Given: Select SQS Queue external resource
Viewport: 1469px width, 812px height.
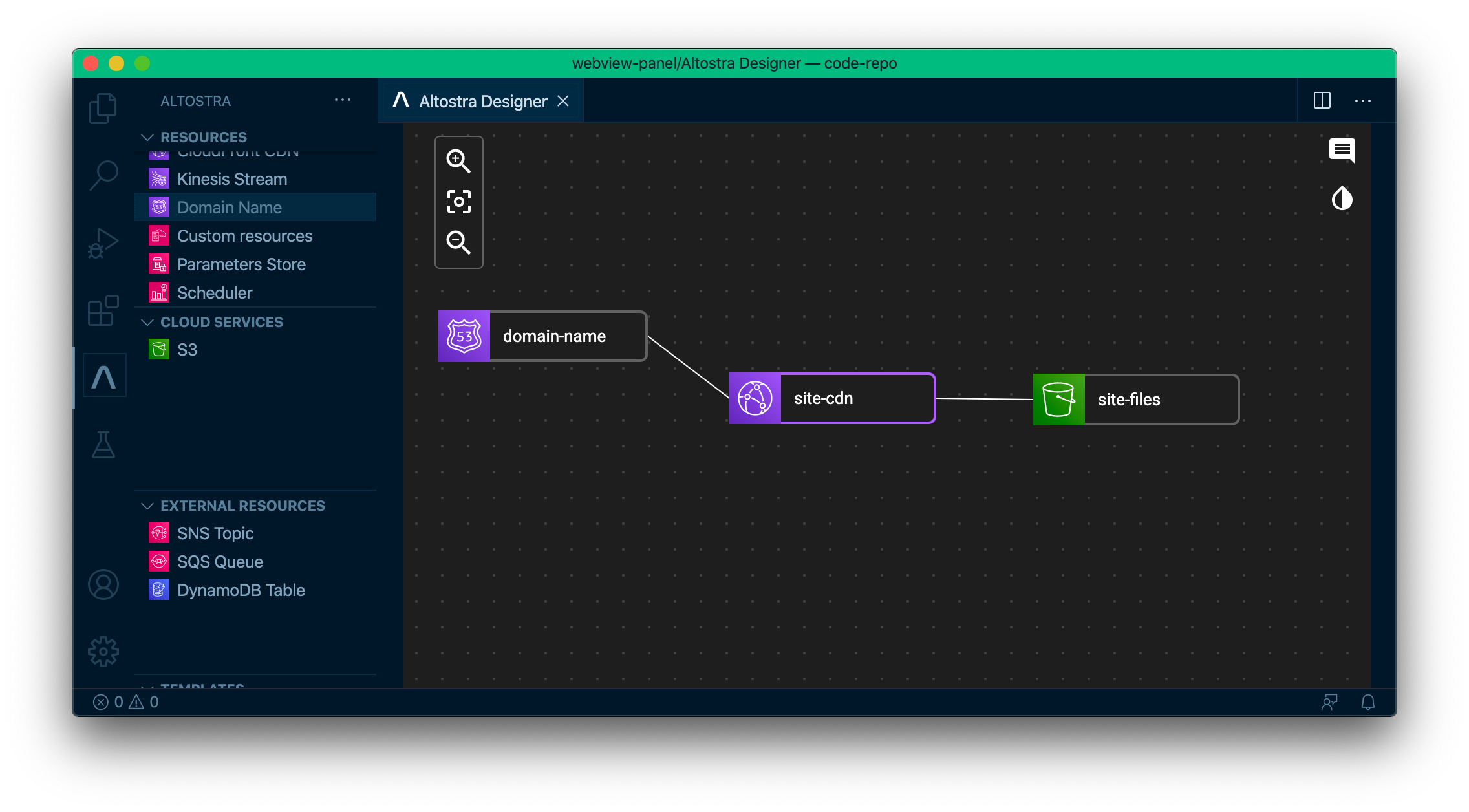Looking at the screenshot, I should pyautogui.click(x=255, y=562).
